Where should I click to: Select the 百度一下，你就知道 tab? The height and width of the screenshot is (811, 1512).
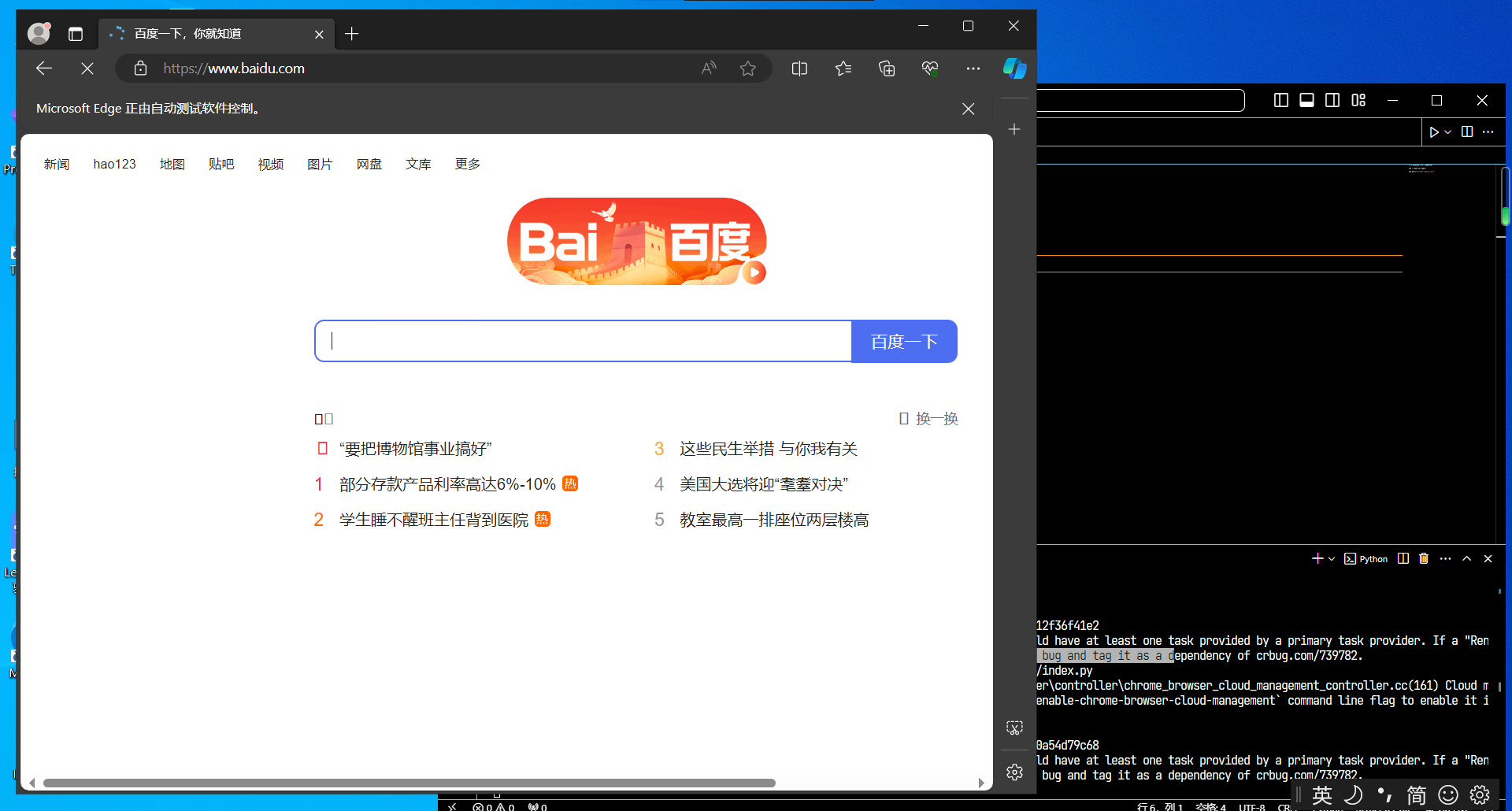coord(217,34)
